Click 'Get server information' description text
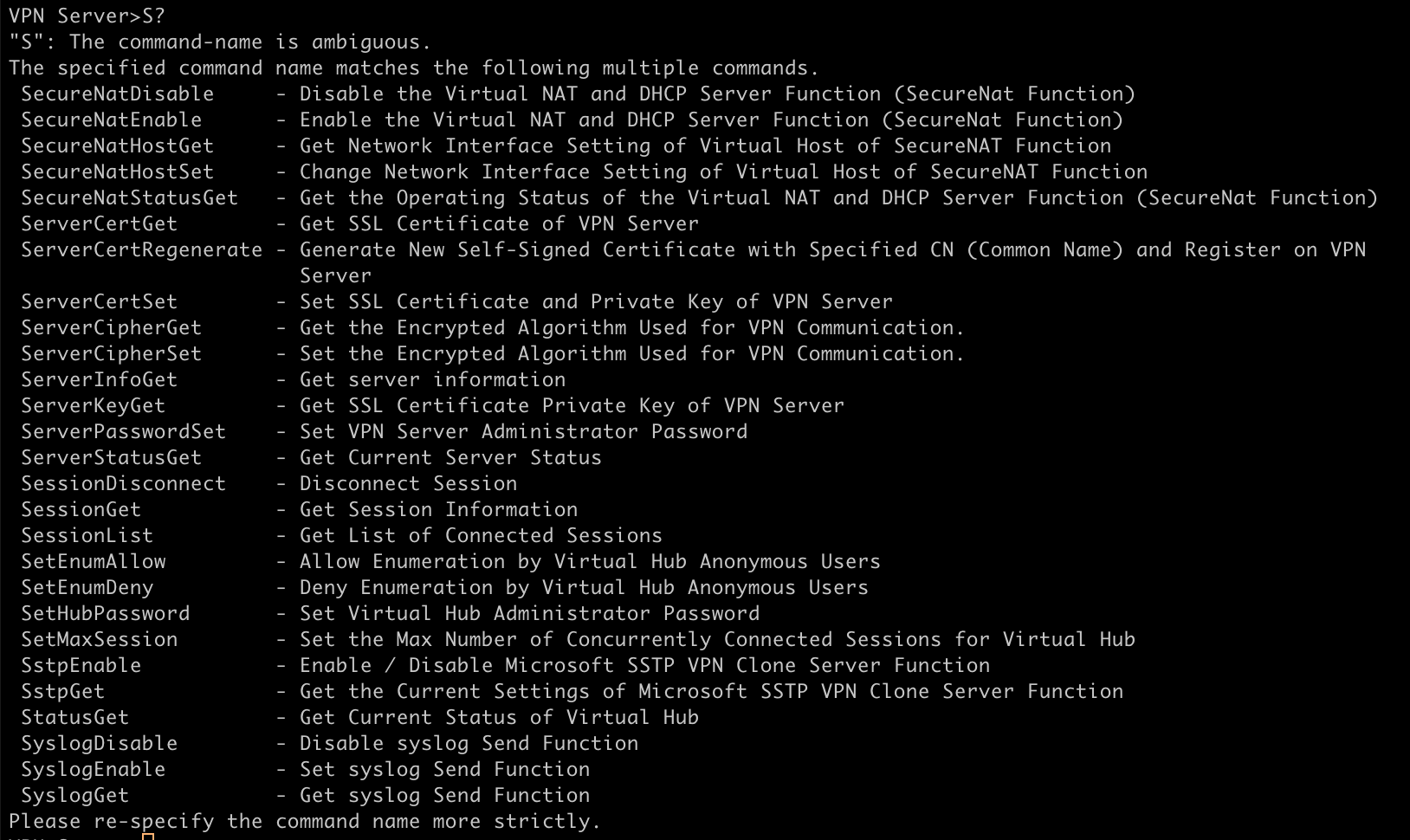 tap(433, 379)
